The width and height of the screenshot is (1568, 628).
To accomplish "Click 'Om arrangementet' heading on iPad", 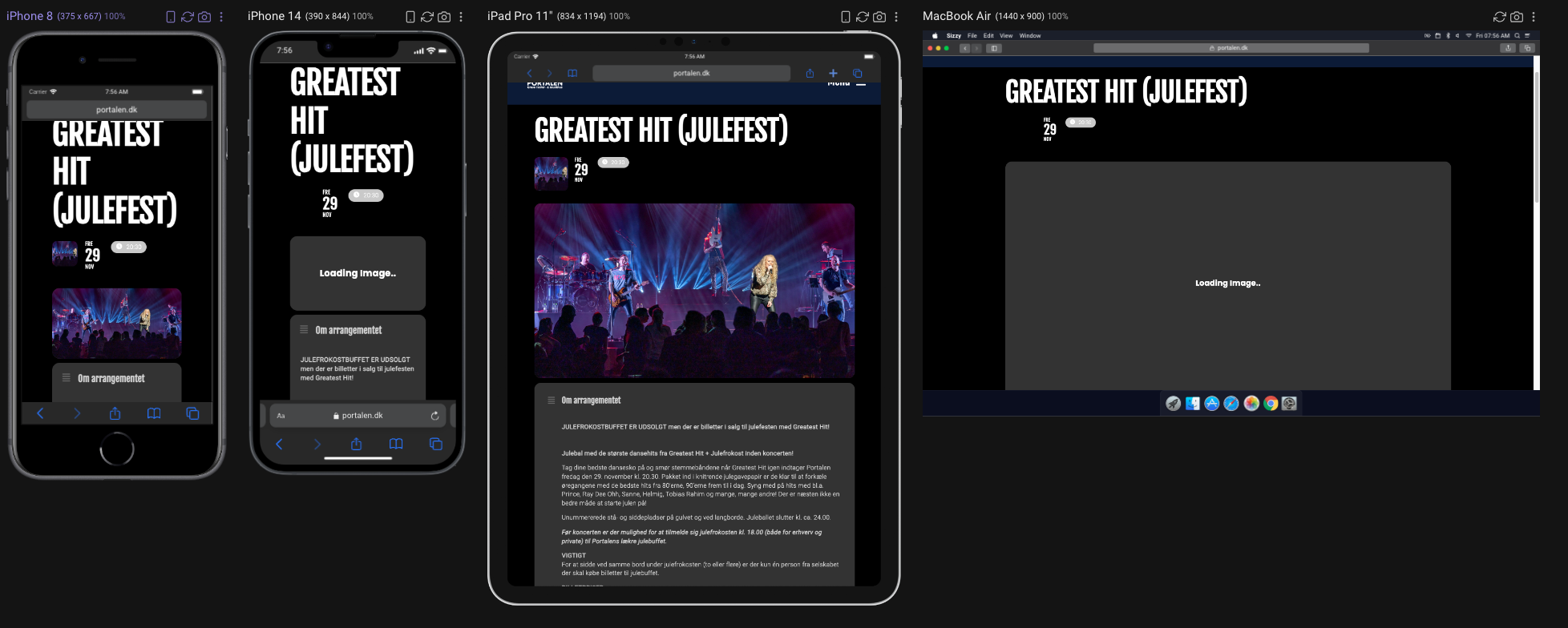I will point(591,401).
